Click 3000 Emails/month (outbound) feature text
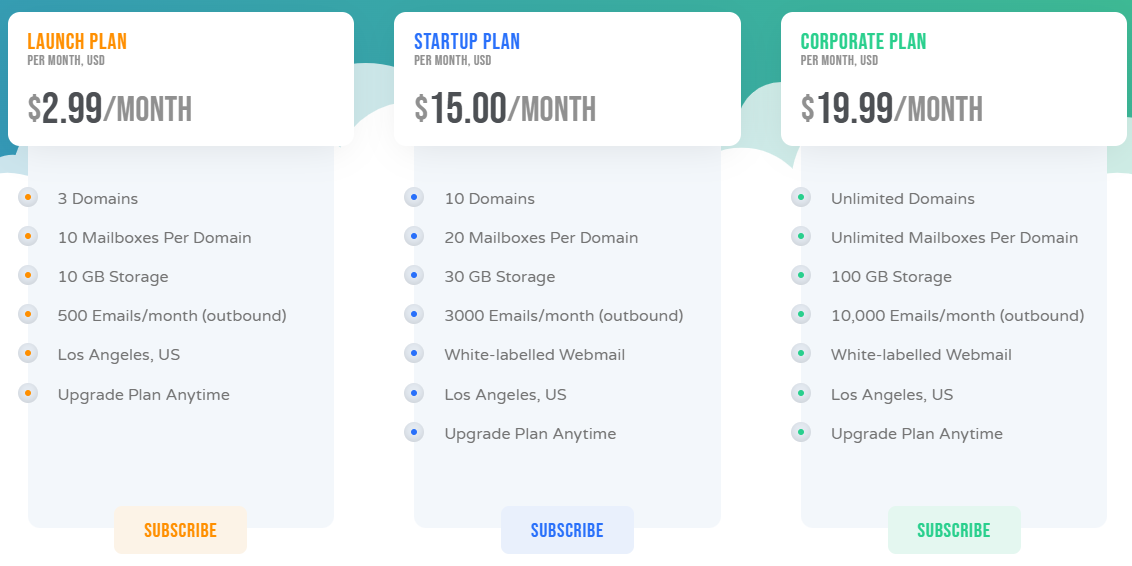This screenshot has width=1132, height=566. (564, 316)
